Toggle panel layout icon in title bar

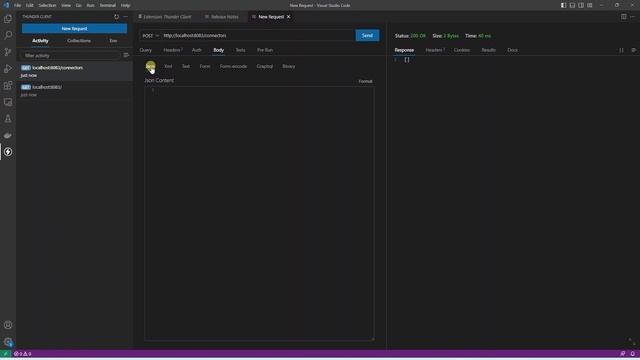click(572, 5)
